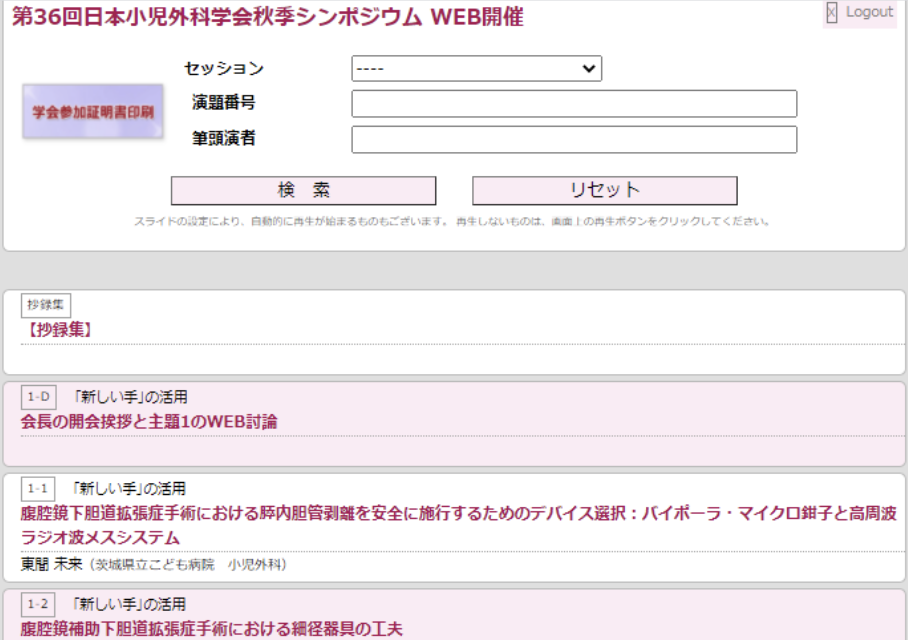Open the 【抄録集】 link
908x640 pixels.
point(58,329)
